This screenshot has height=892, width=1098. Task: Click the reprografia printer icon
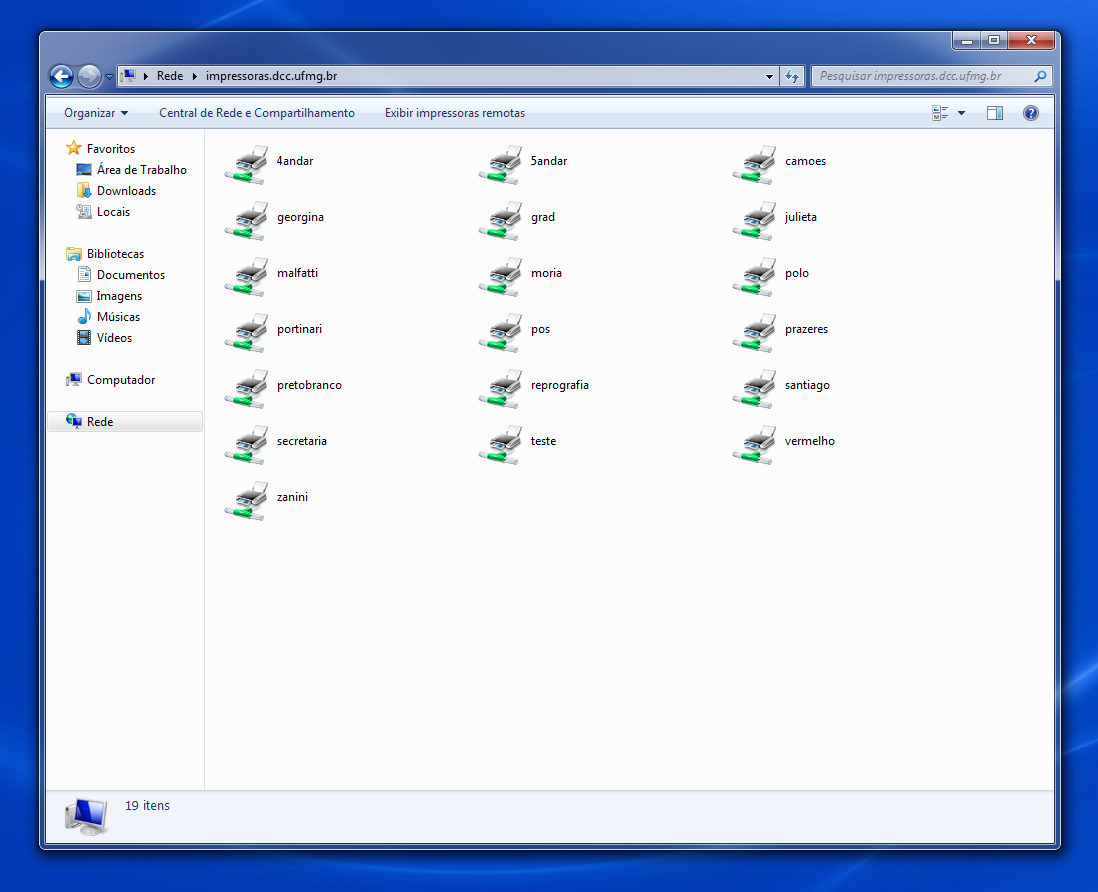(x=500, y=388)
